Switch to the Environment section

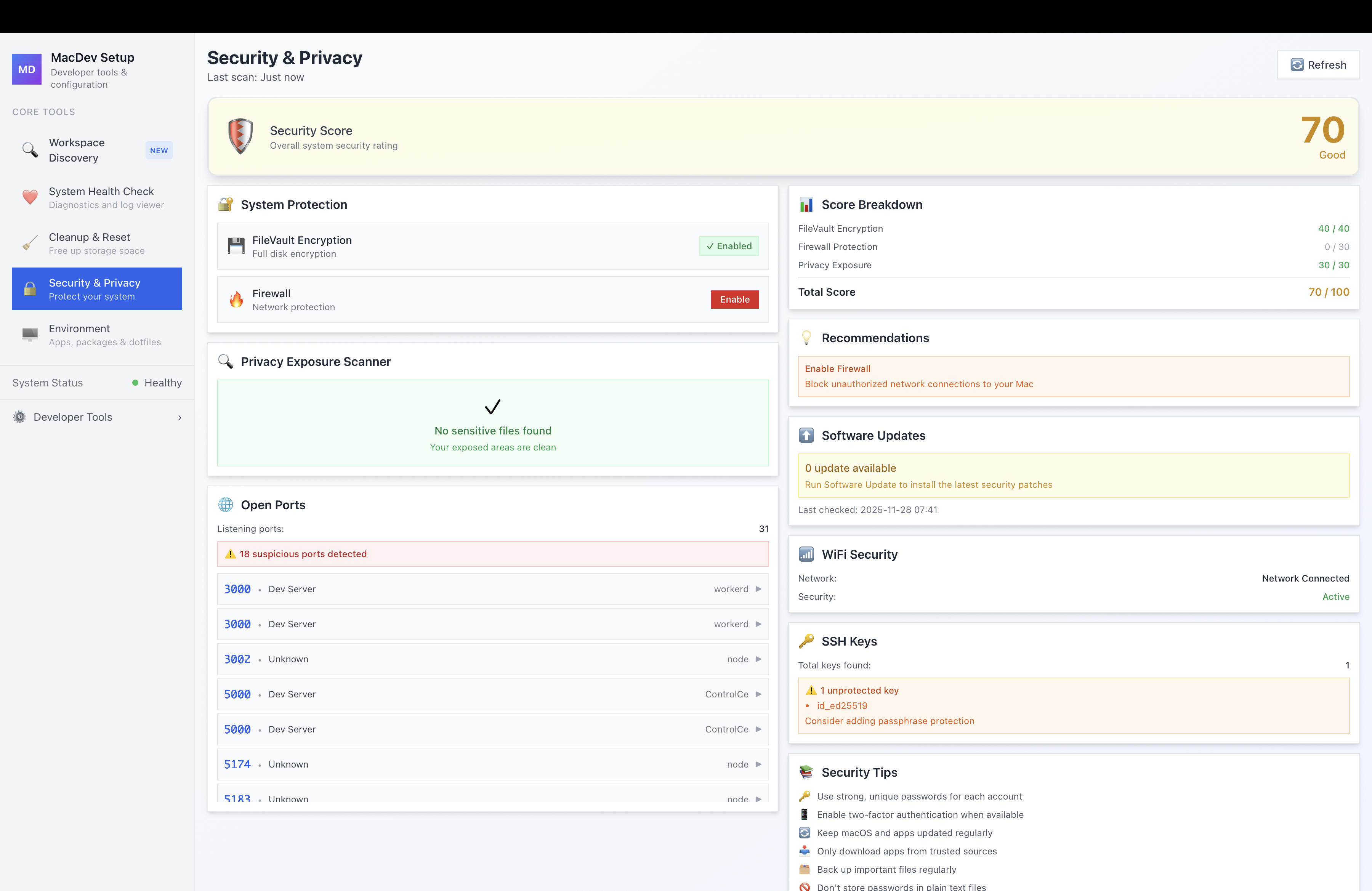tap(97, 335)
